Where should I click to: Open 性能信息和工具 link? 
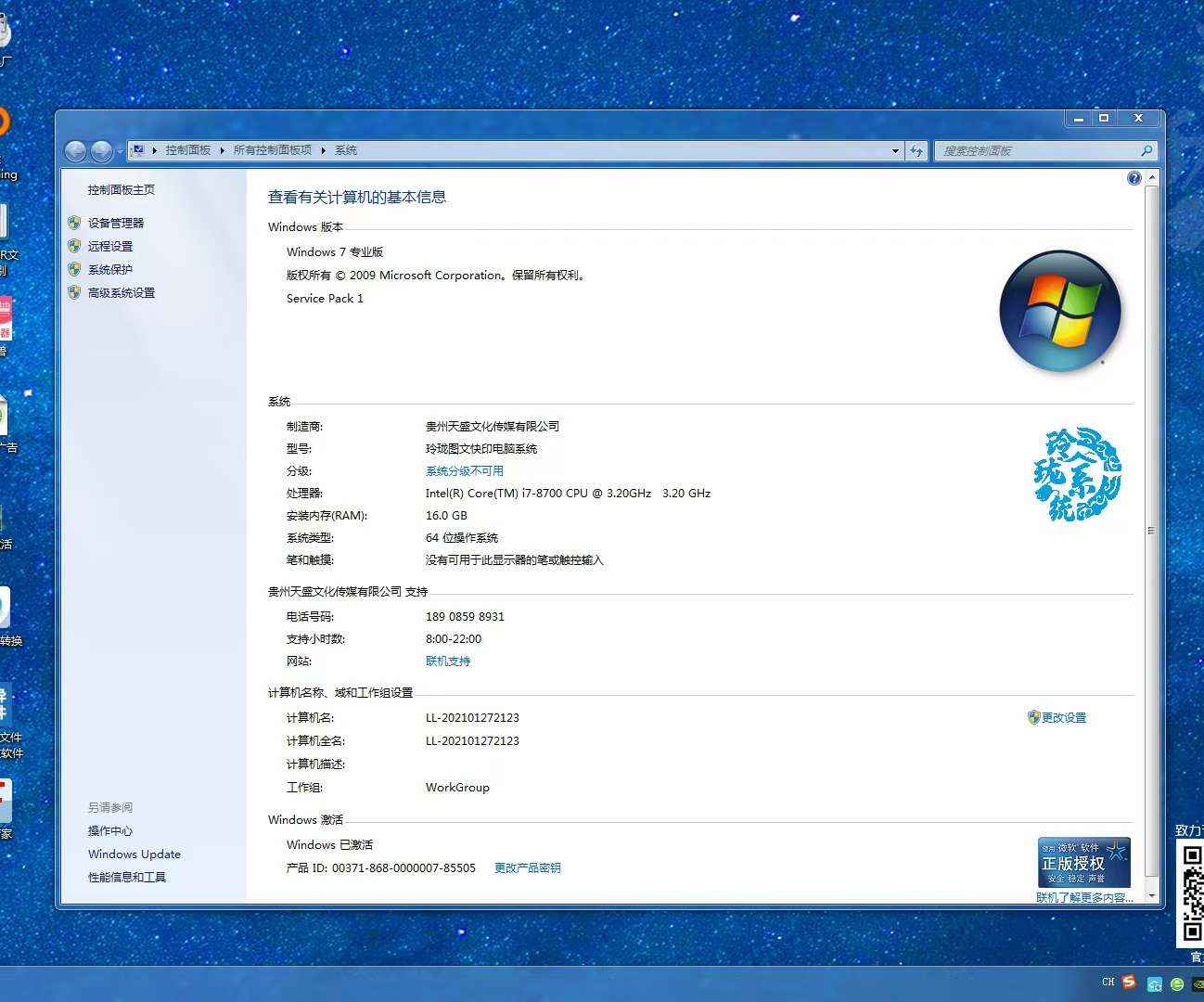pos(127,878)
